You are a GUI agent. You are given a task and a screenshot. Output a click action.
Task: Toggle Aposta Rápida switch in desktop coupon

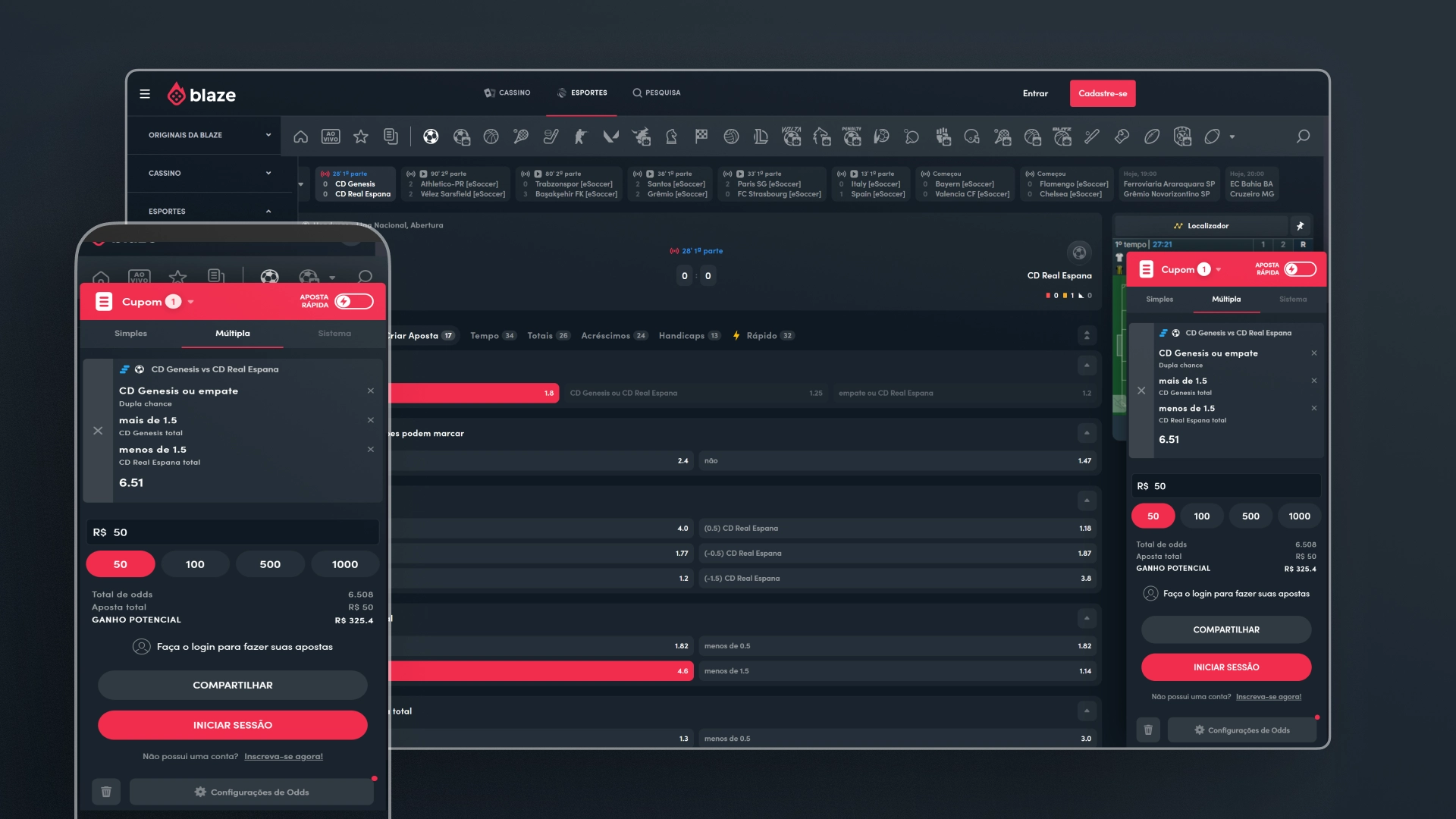(1300, 269)
